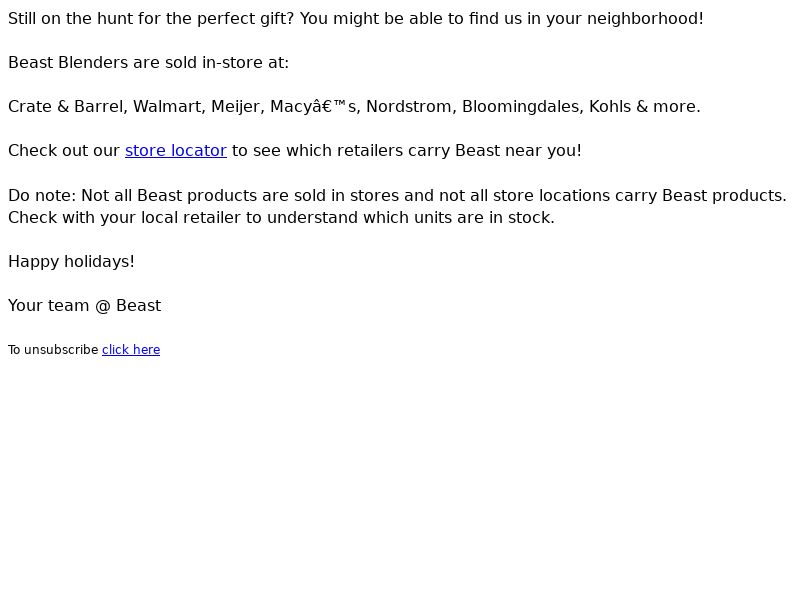Screen dimensions: 800x600
Task: Click the word 'Kohls' in retailer list
Action: click(609, 106)
